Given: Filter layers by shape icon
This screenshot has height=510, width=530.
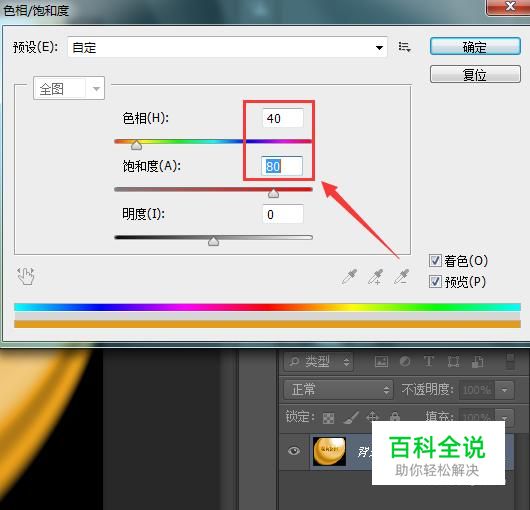Looking at the screenshot, I should coord(453,362).
